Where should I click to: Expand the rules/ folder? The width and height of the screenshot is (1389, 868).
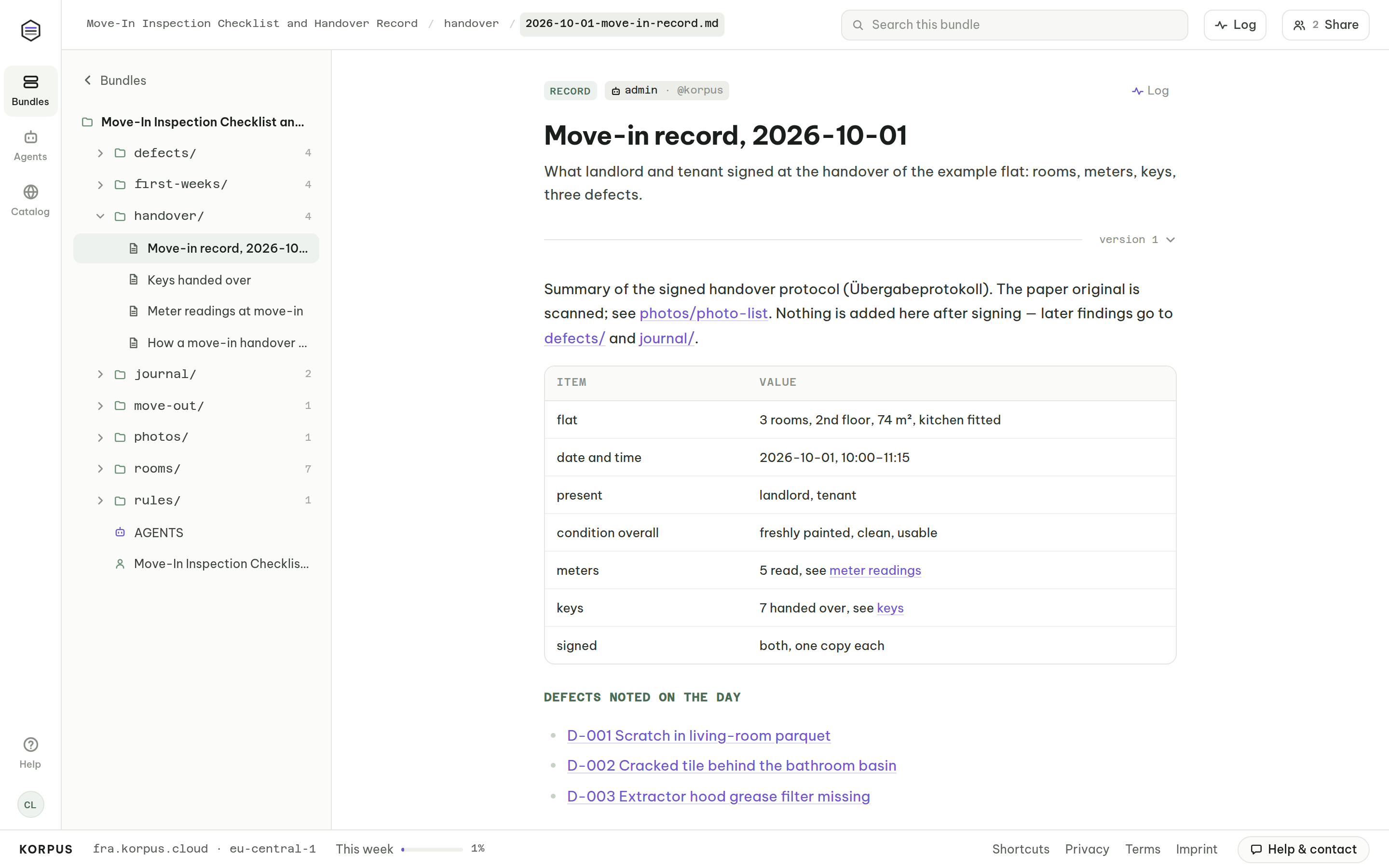coord(100,501)
